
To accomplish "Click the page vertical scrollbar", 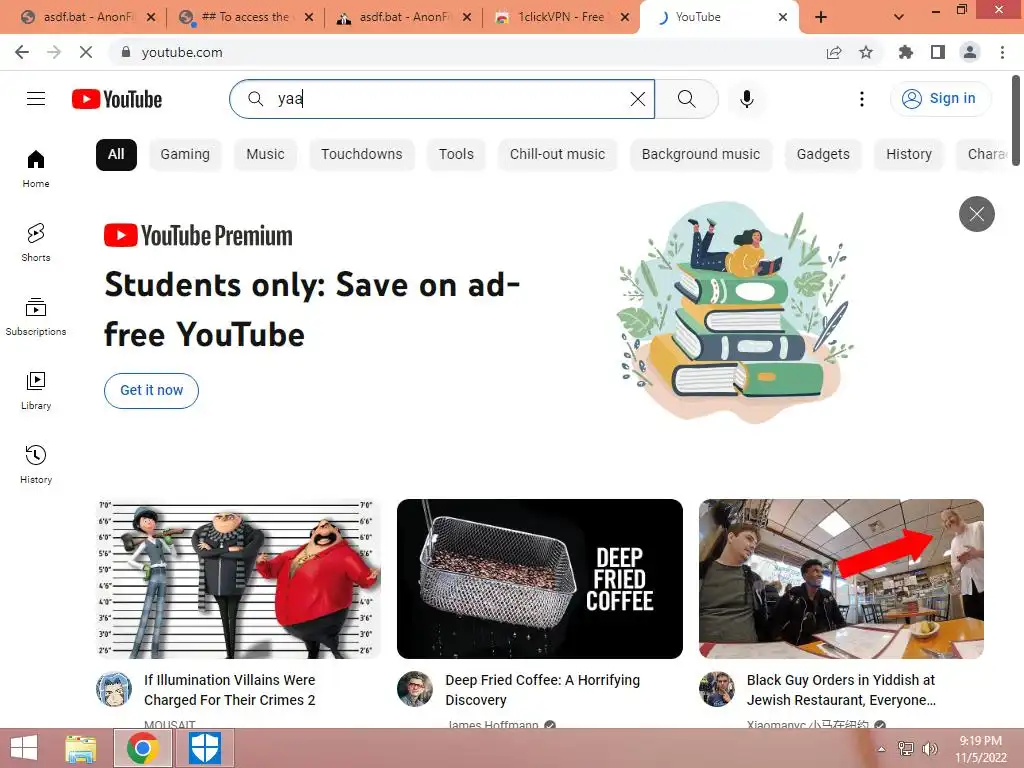I will [1016, 121].
